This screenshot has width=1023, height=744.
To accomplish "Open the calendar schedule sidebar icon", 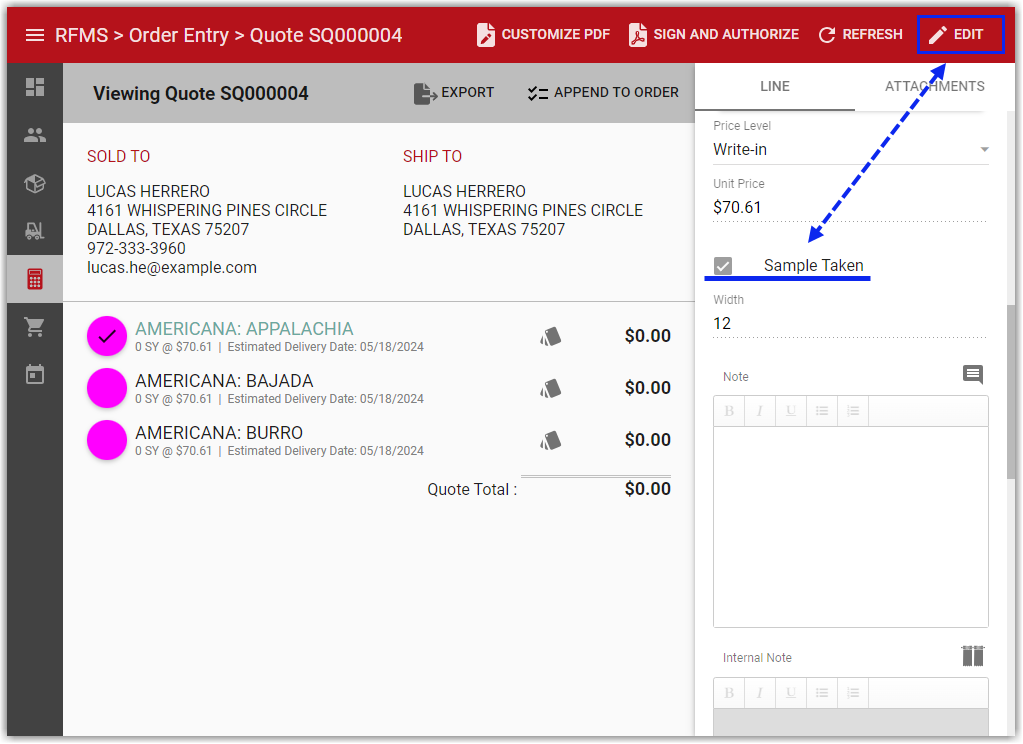I will coord(35,375).
